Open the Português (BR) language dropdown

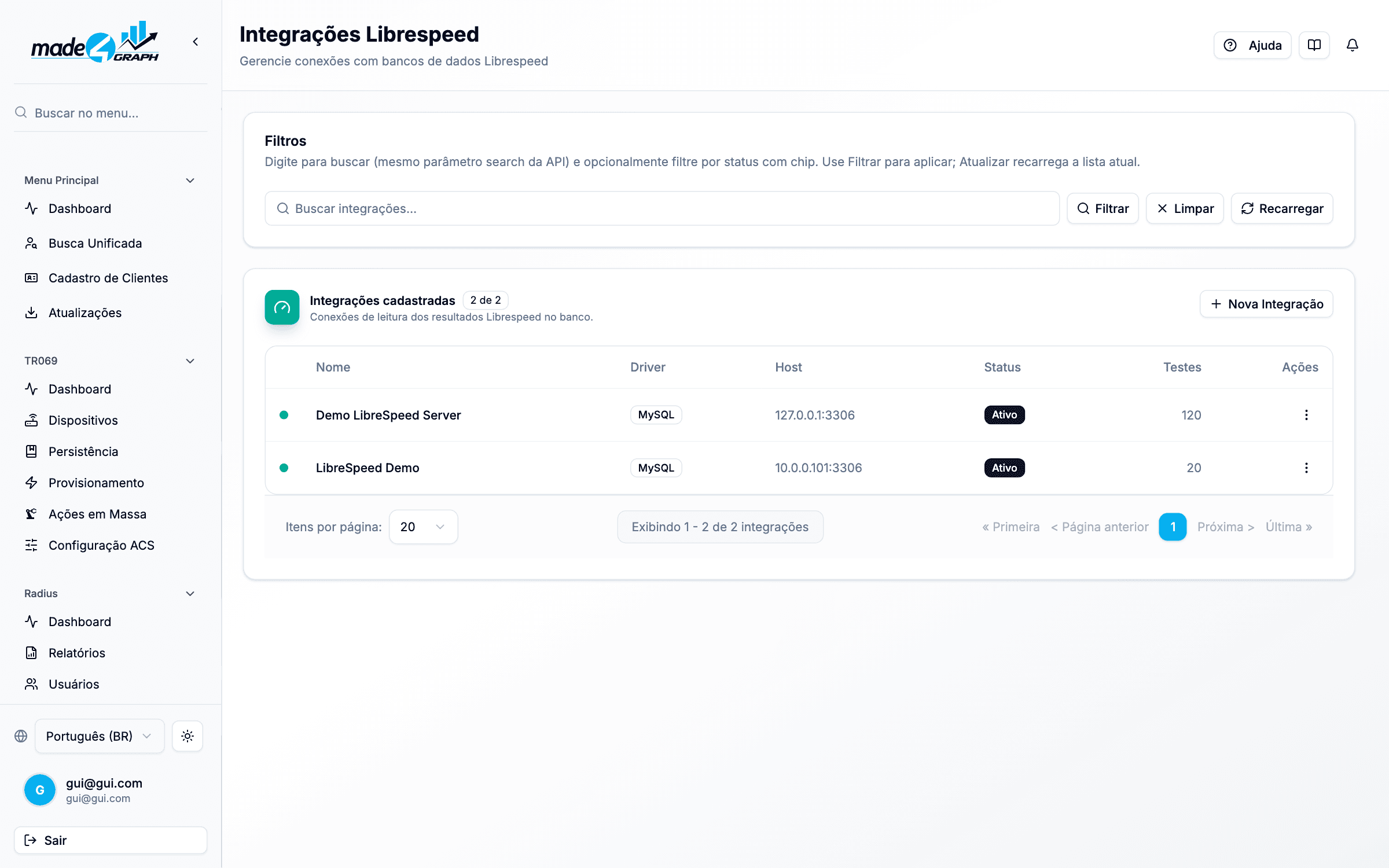coord(100,736)
